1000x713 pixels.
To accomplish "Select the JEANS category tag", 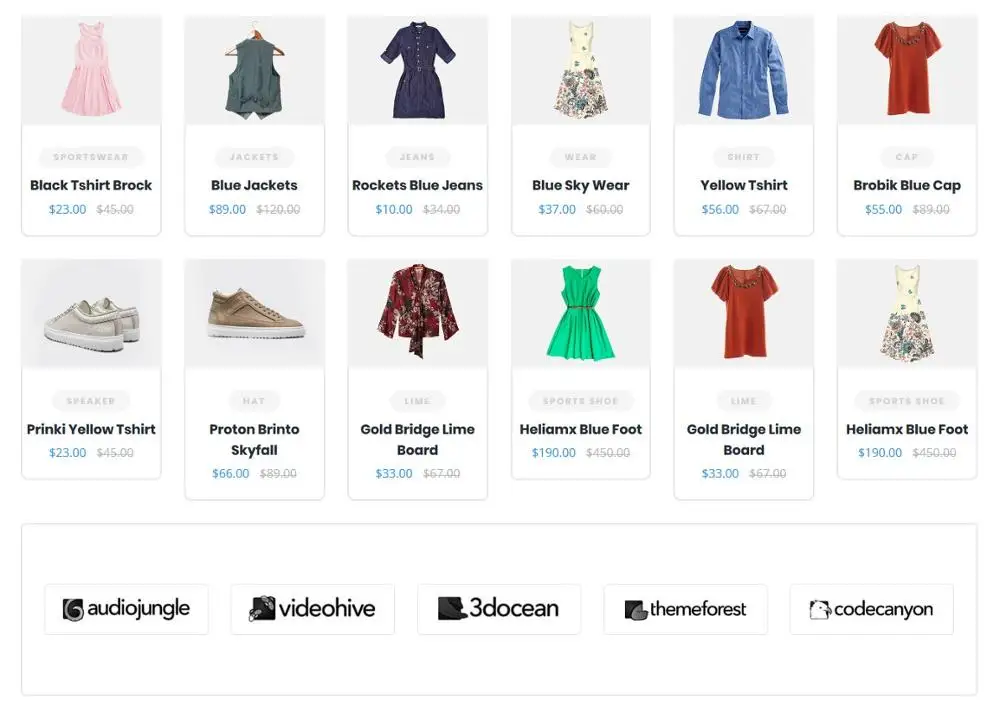I will (x=417, y=157).
